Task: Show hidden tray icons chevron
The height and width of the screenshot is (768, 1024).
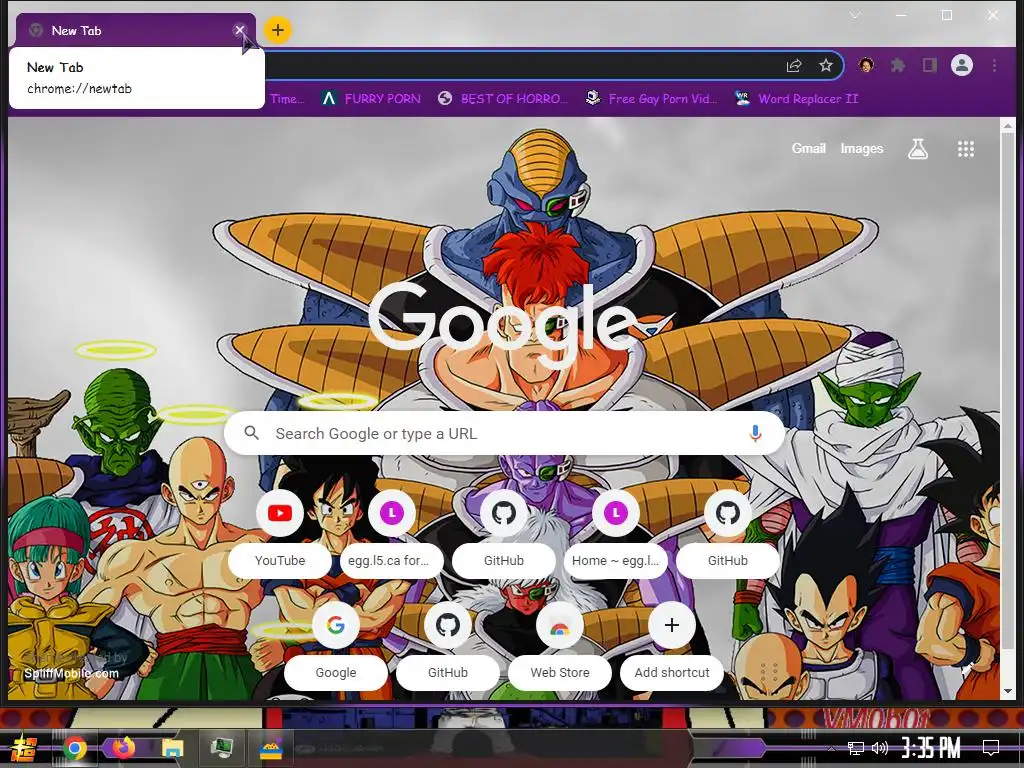Action: (x=831, y=748)
